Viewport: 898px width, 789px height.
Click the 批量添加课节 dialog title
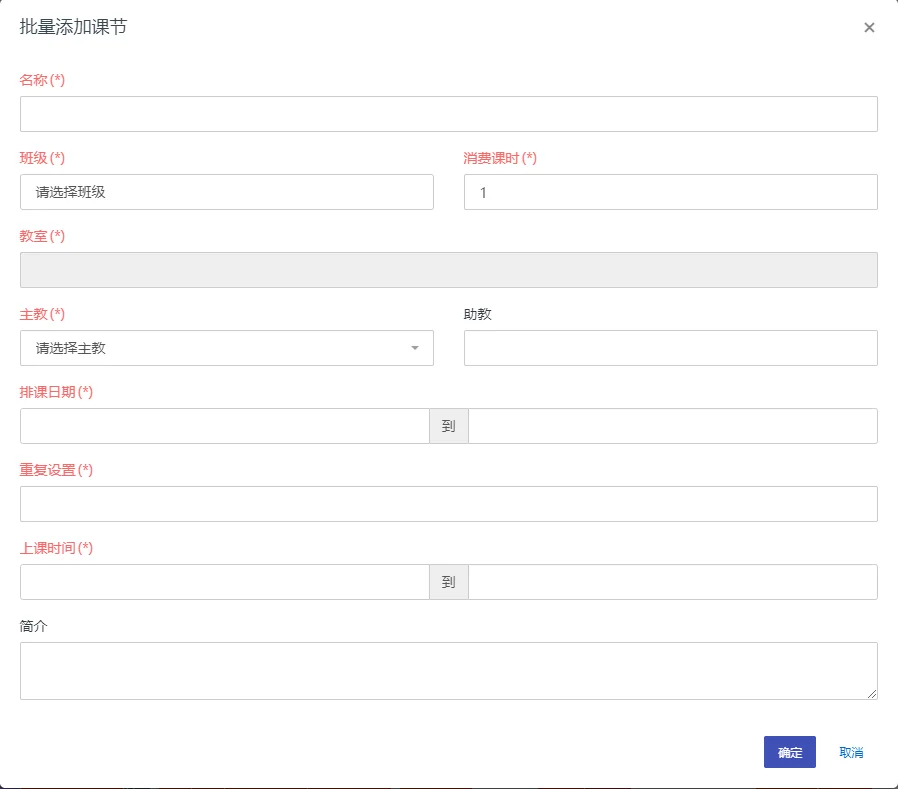[x=73, y=27]
